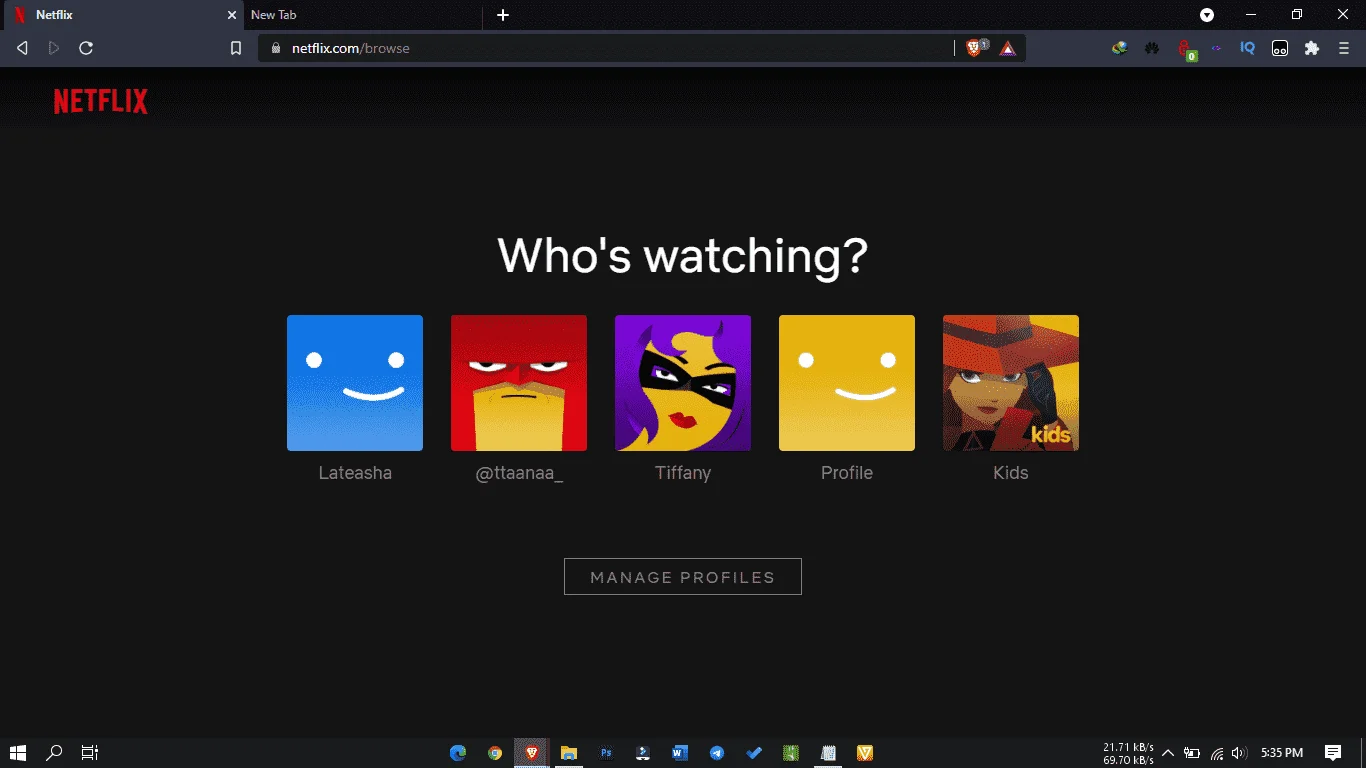Open Brave Rewards triangle icon
Viewport: 1366px width, 768px height.
(1008, 48)
